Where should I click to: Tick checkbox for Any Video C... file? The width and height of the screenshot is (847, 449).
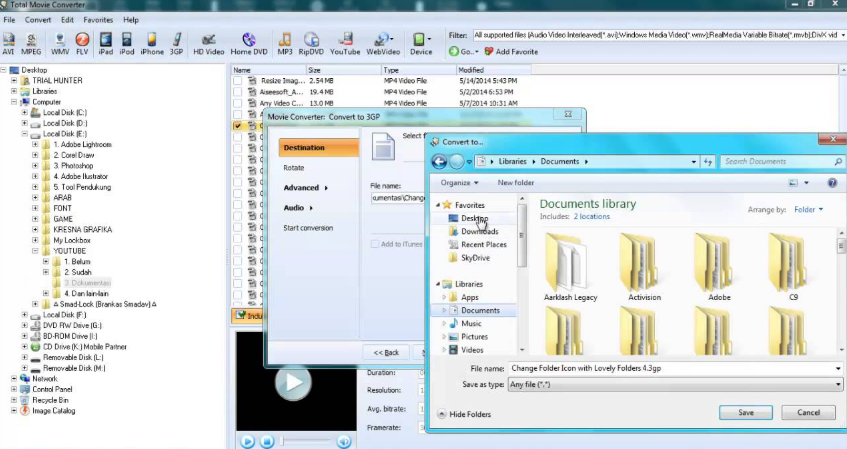click(237, 103)
